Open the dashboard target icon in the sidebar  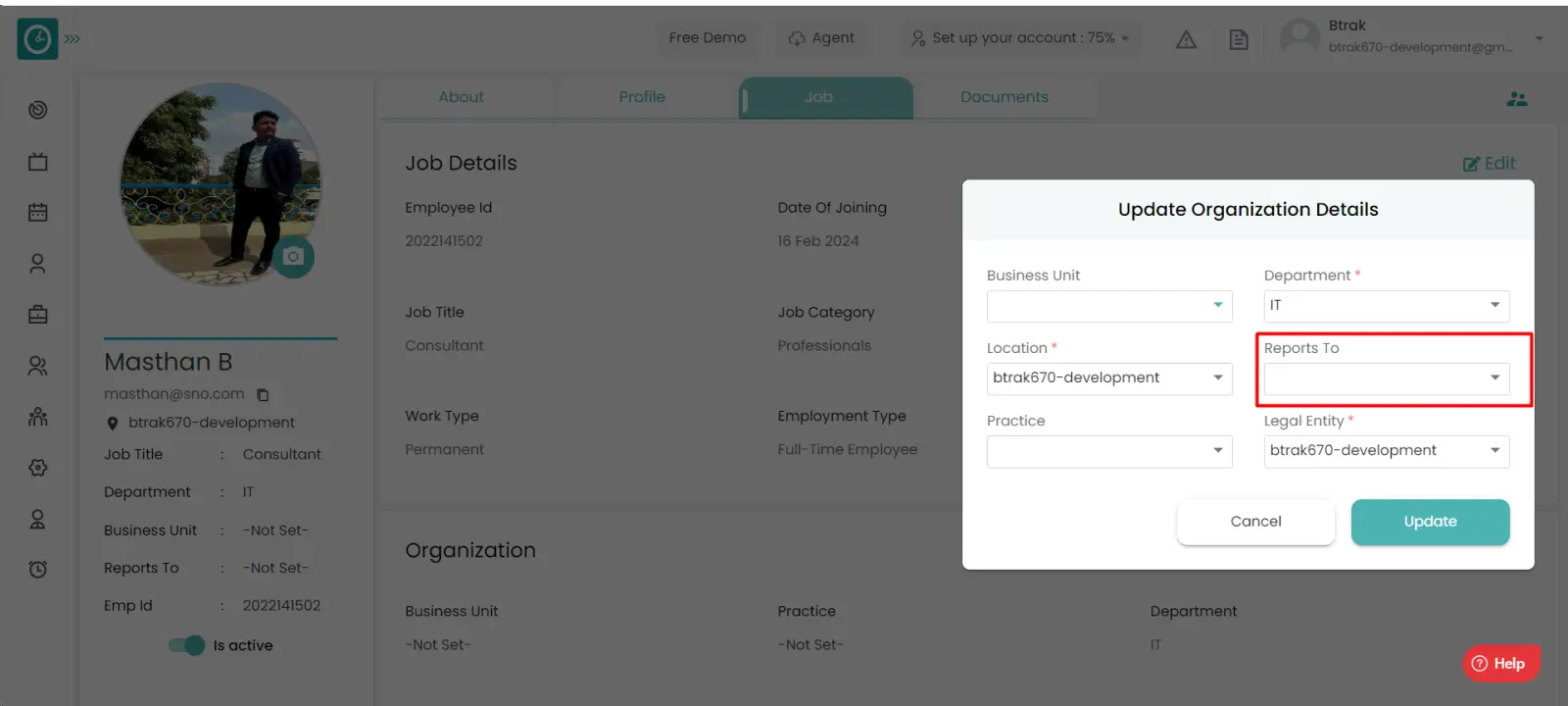pyautogui.click(x=38, y=110)
